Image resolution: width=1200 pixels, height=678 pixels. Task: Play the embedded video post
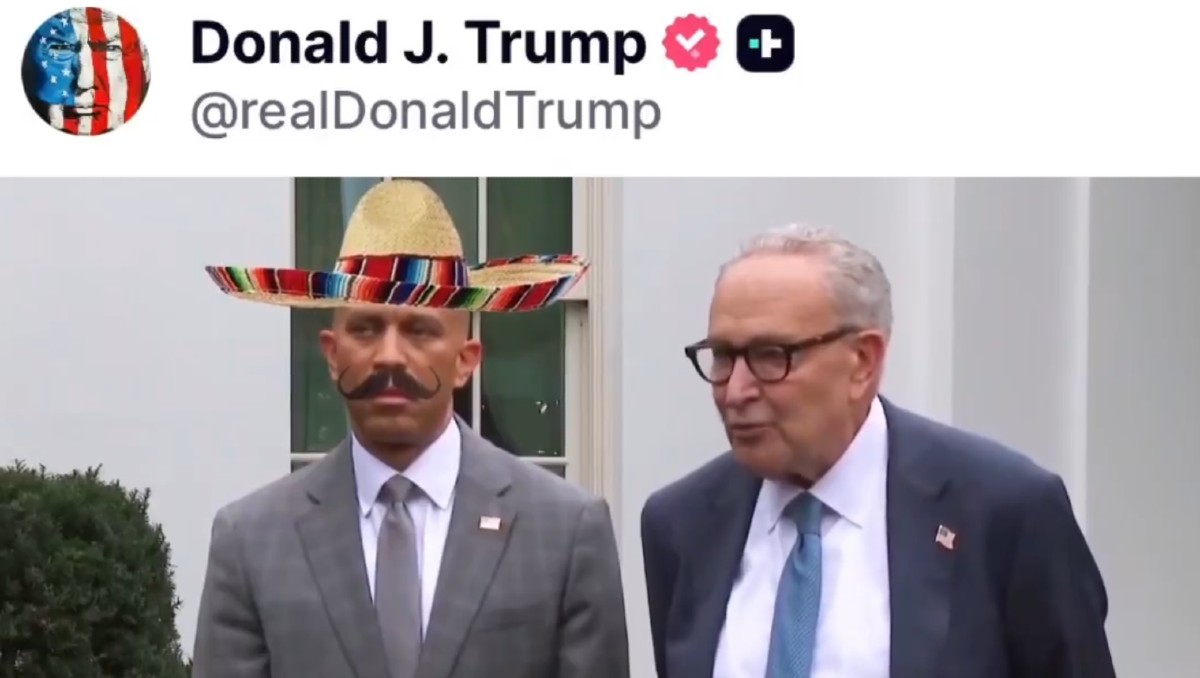tap(600, 428)
